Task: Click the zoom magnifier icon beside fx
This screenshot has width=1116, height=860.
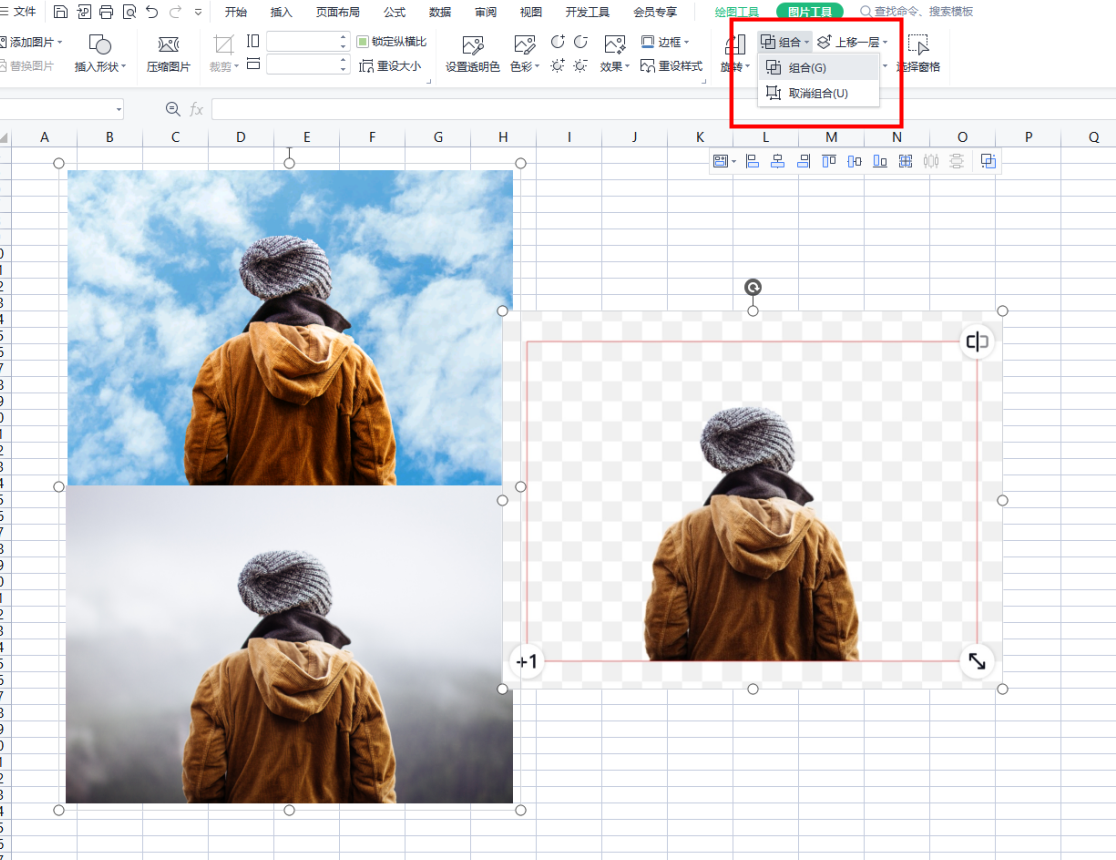Action: coord(172,109)
